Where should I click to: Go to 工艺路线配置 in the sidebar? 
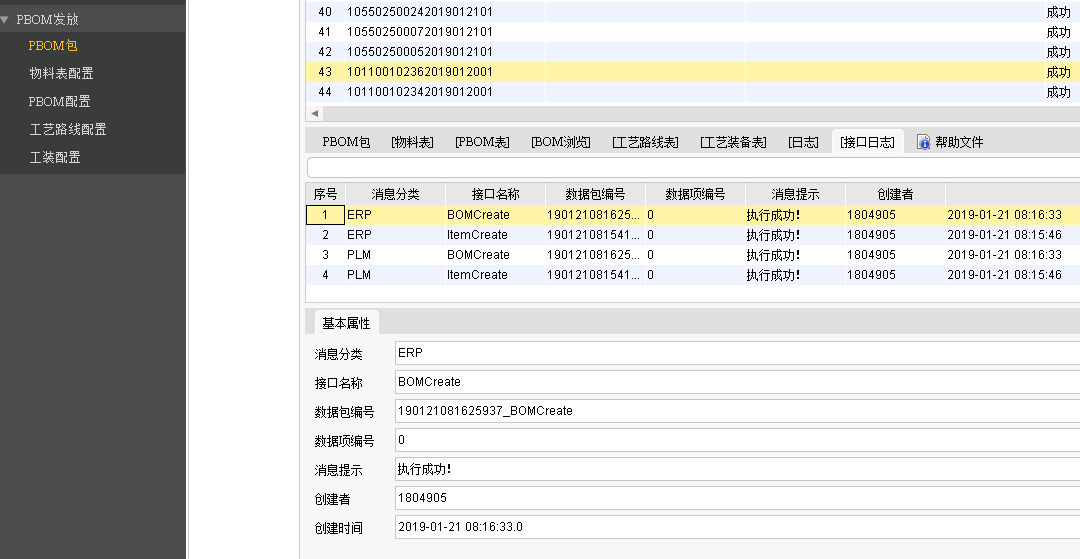(67, 130)
